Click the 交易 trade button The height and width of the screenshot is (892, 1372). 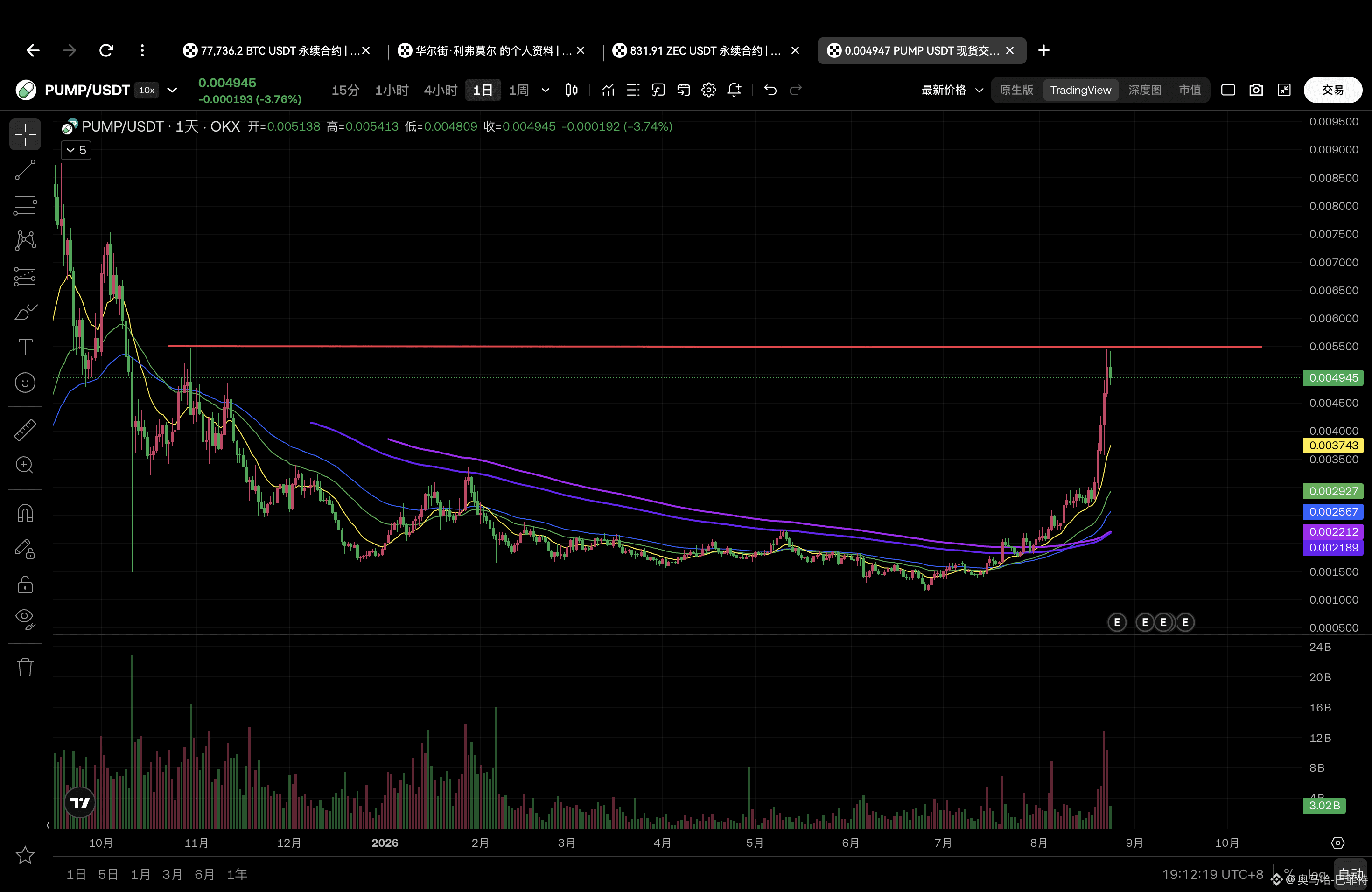coord(1333,90)
